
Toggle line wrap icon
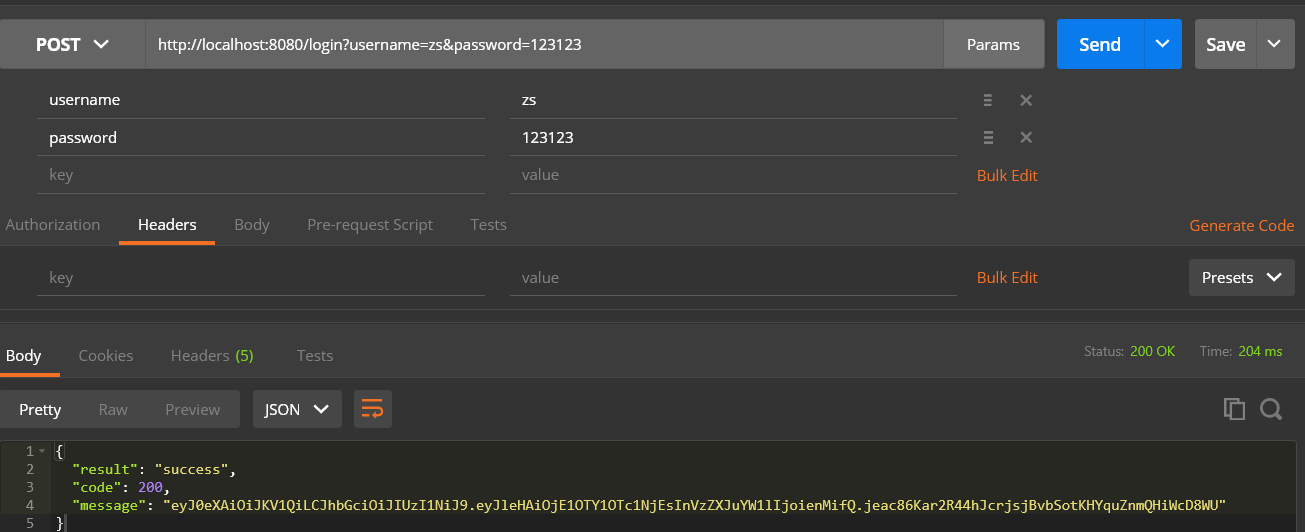point(372,409)
